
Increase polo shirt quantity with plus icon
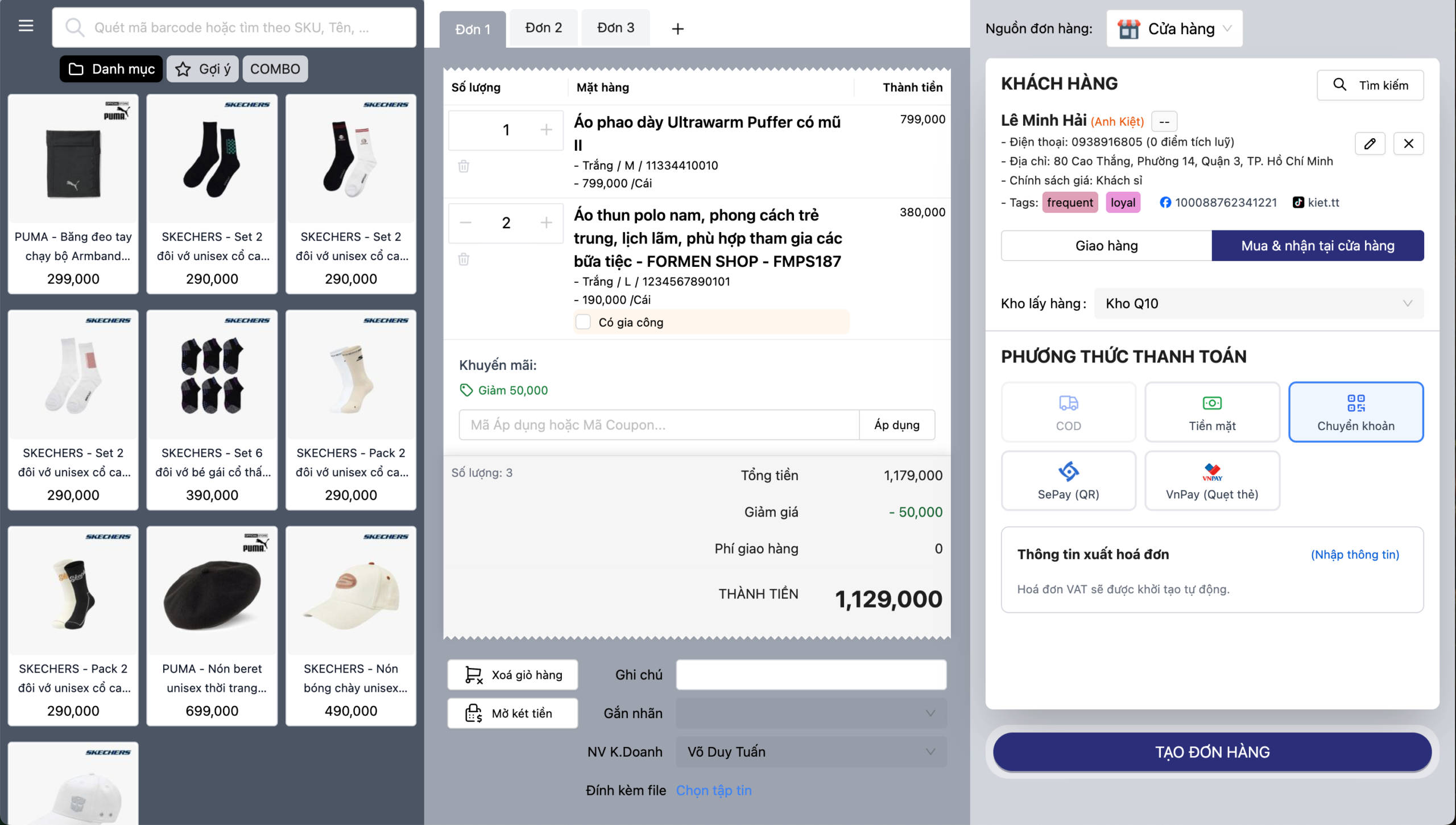[x=546, y=222]
